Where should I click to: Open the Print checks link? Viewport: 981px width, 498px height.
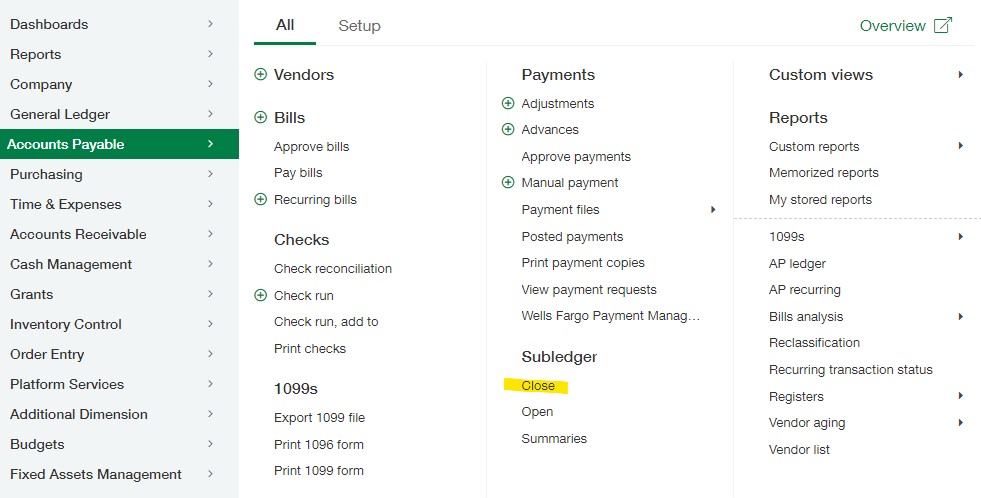click(310, 348)
